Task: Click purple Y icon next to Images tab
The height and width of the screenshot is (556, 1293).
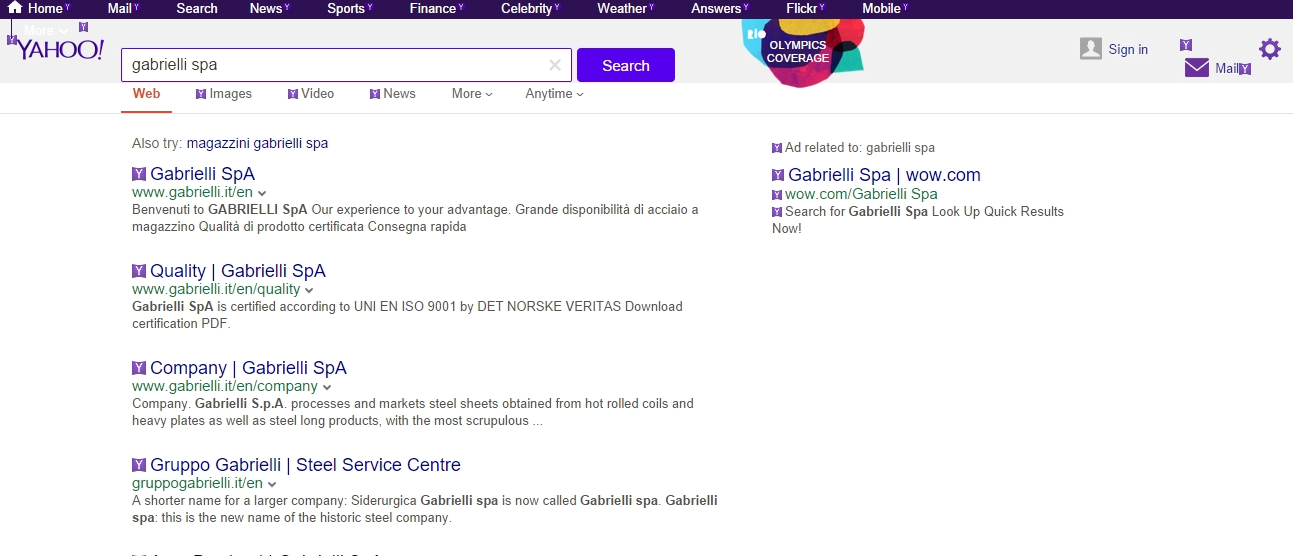Action: point(201,94)
